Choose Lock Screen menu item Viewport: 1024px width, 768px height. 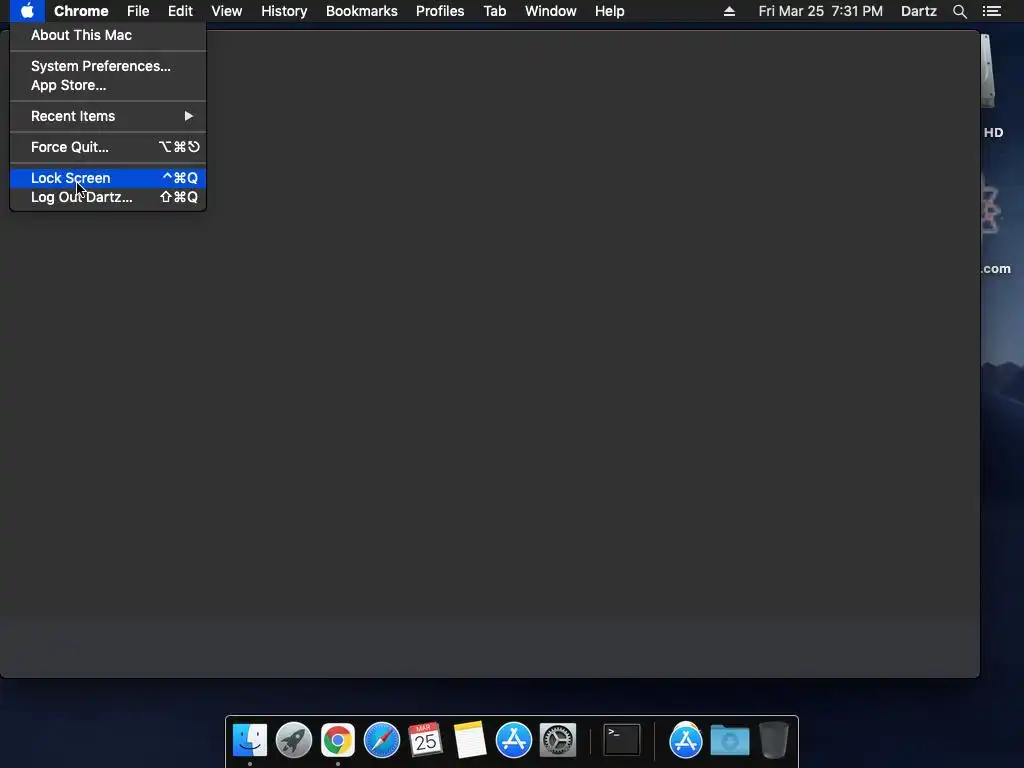tap(108, 178)
